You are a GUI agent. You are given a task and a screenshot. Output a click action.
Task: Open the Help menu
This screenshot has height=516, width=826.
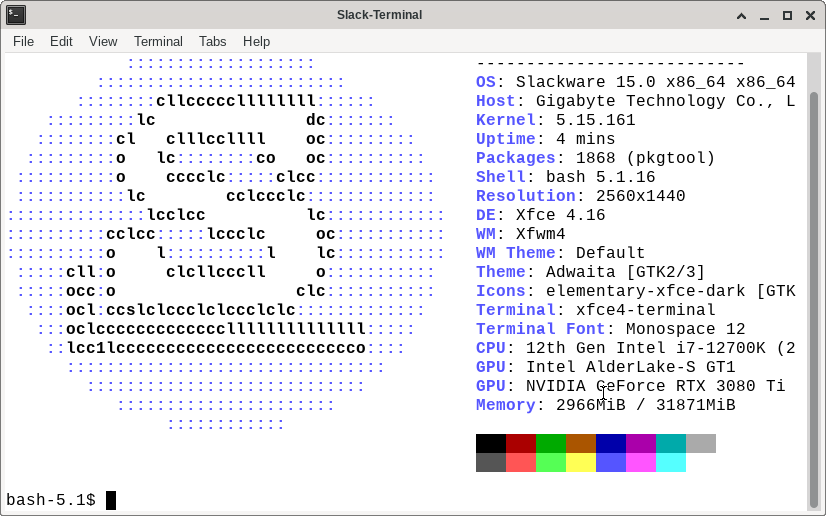point(256,41)
